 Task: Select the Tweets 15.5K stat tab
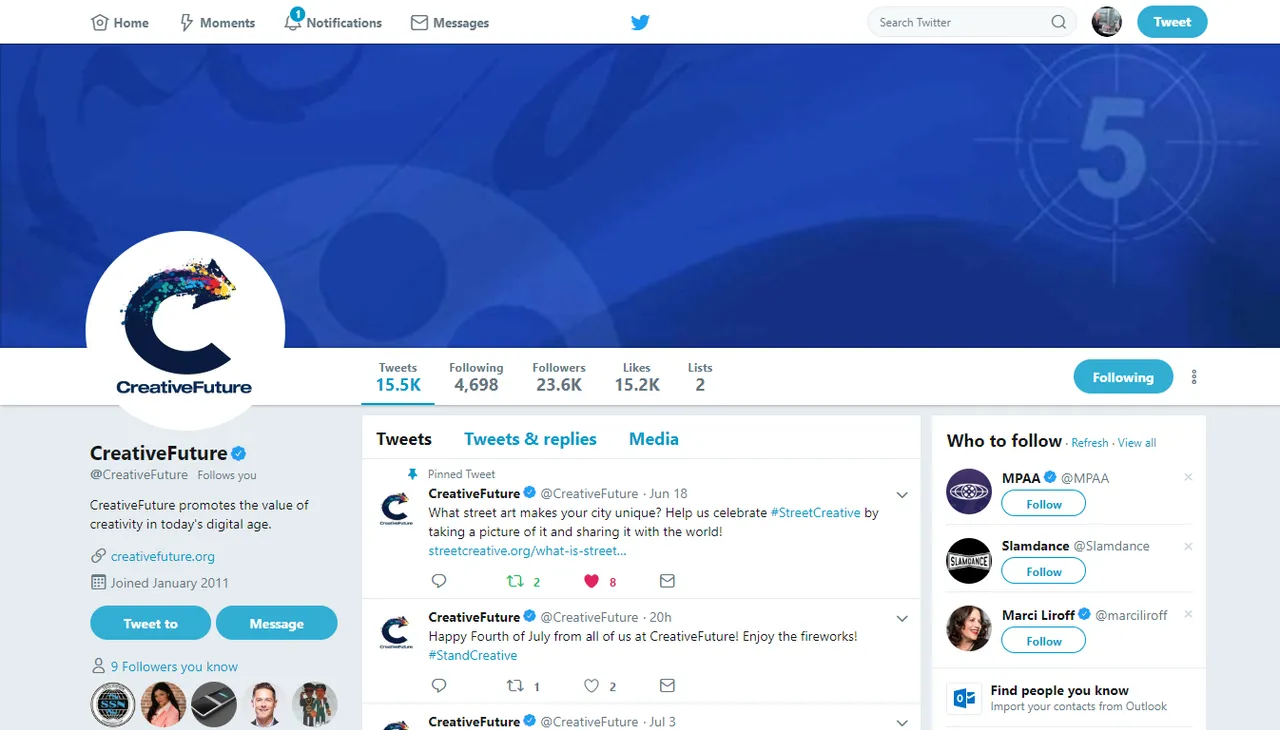(398, 377)
